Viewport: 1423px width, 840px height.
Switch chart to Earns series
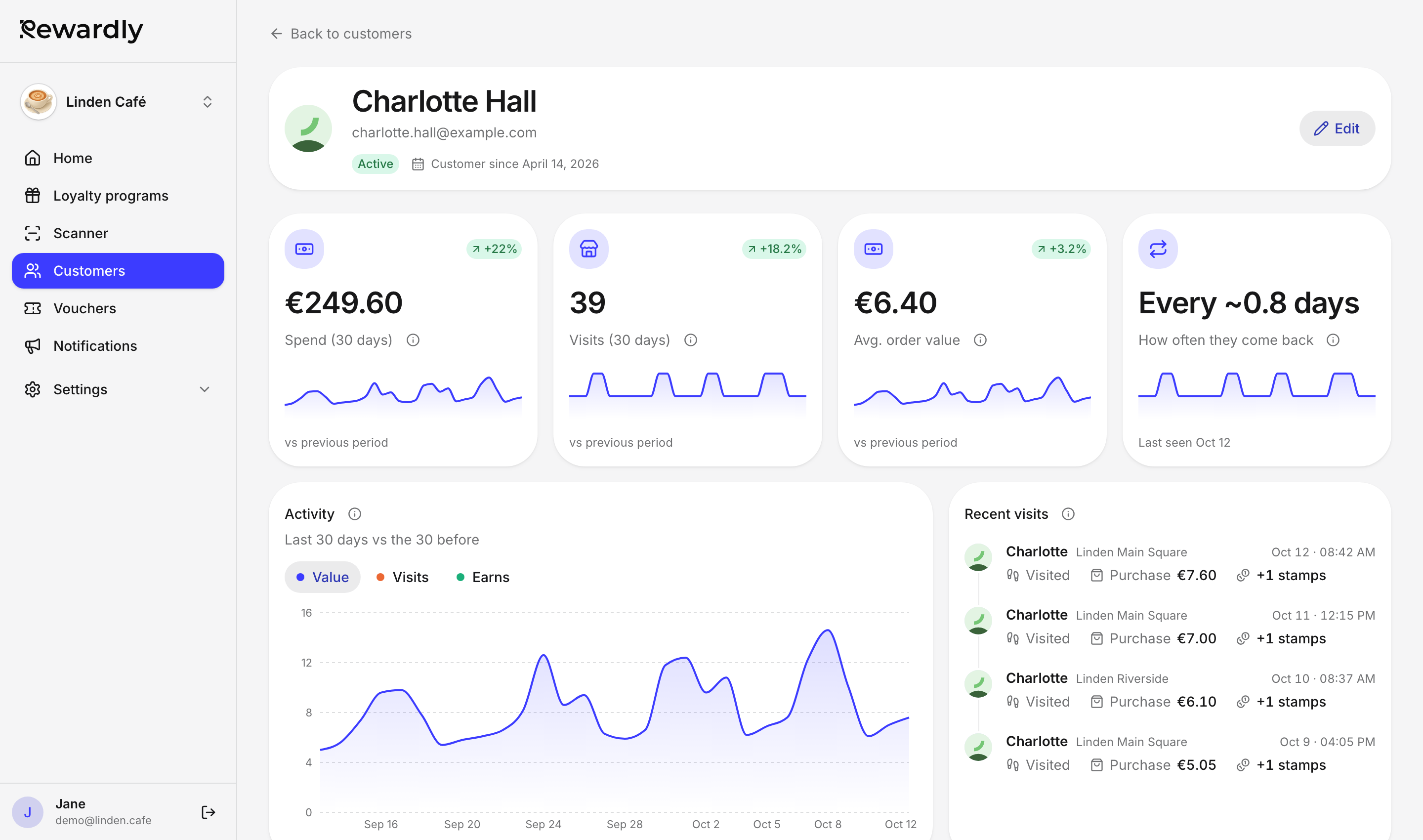click(x=483, y=577)
